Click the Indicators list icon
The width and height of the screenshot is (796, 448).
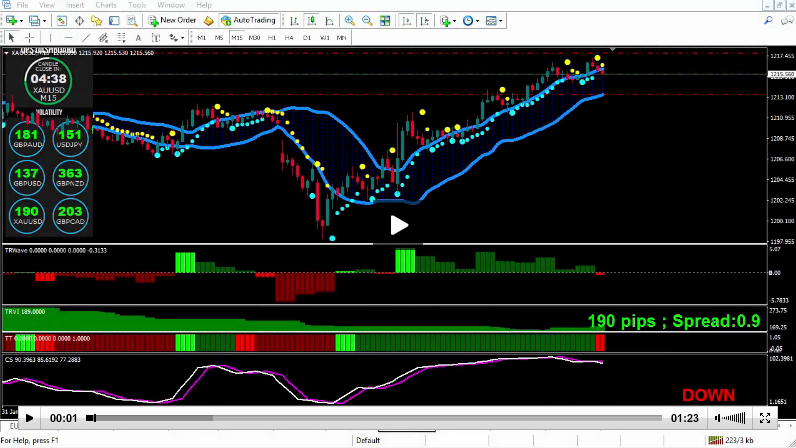pos(445,21)
